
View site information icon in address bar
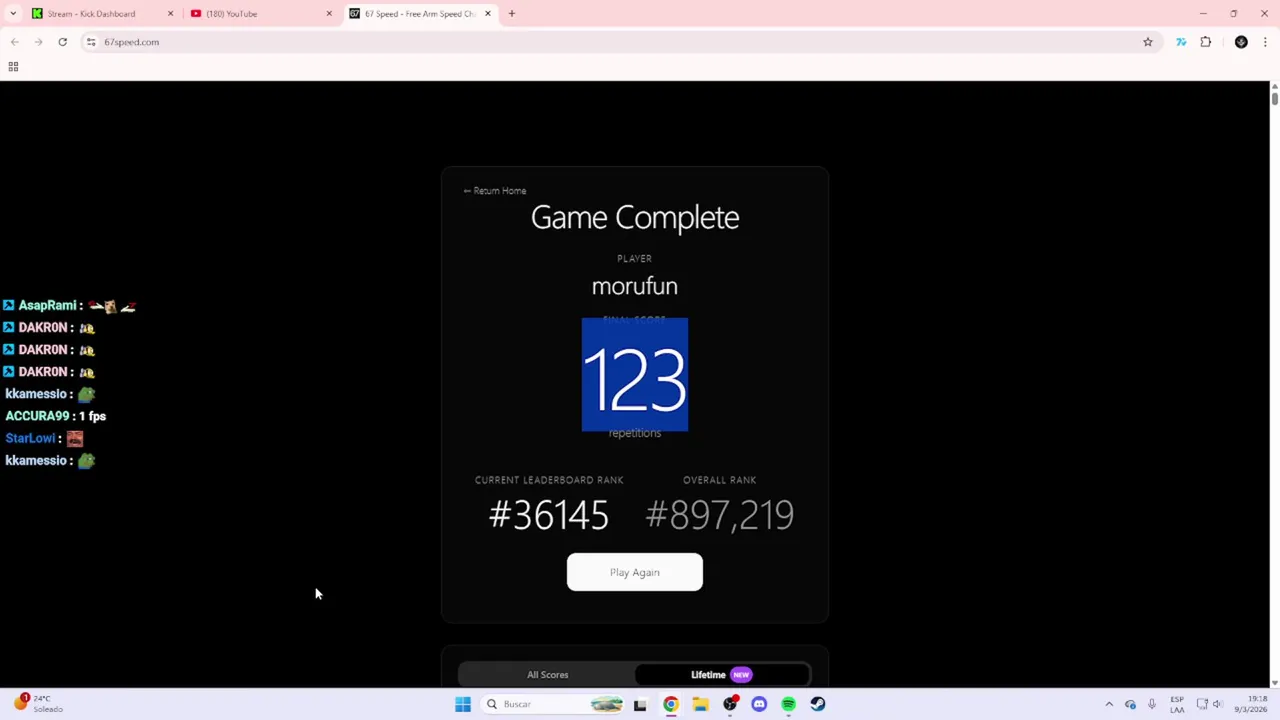click(91, 42)
